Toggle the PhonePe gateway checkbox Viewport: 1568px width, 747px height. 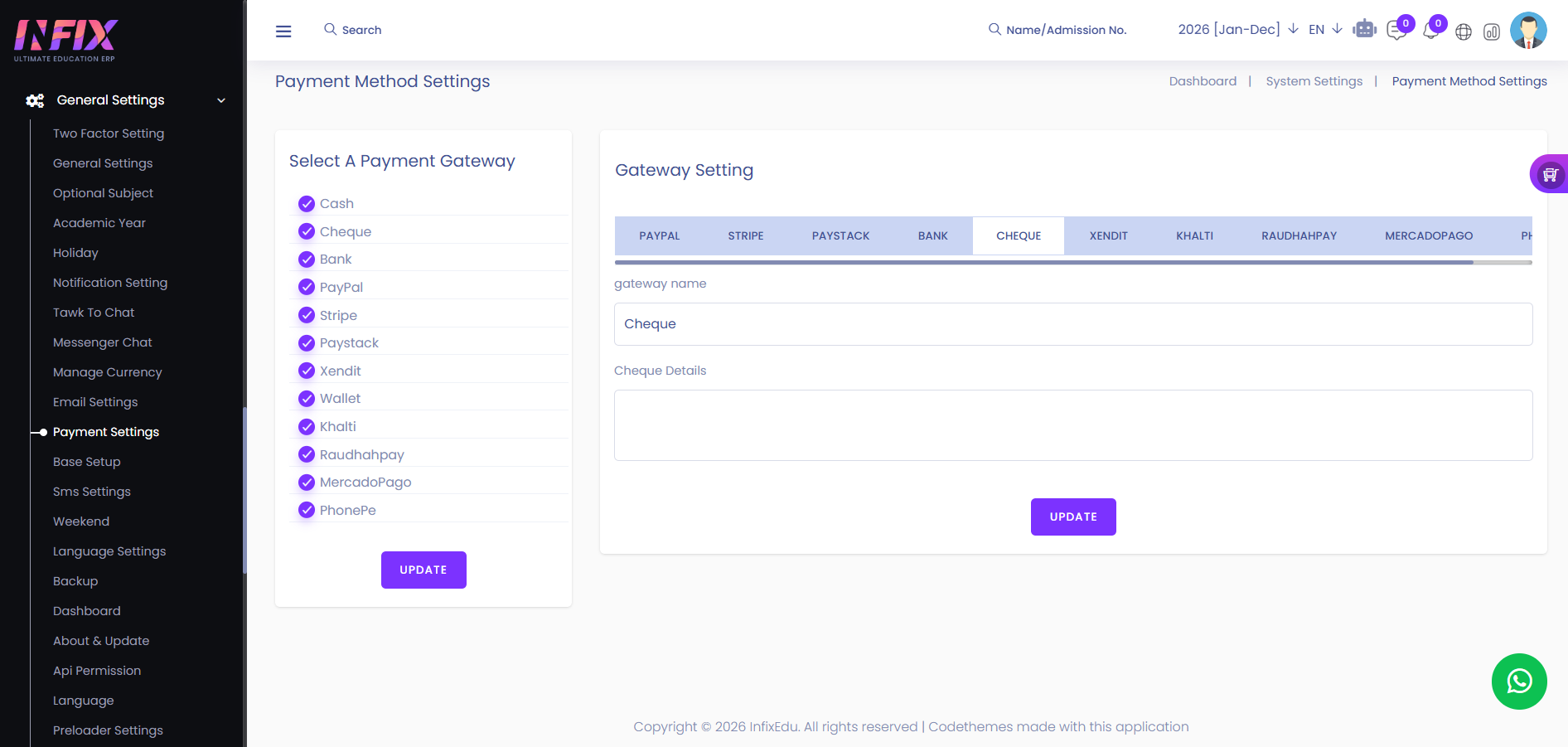point(307,510)
